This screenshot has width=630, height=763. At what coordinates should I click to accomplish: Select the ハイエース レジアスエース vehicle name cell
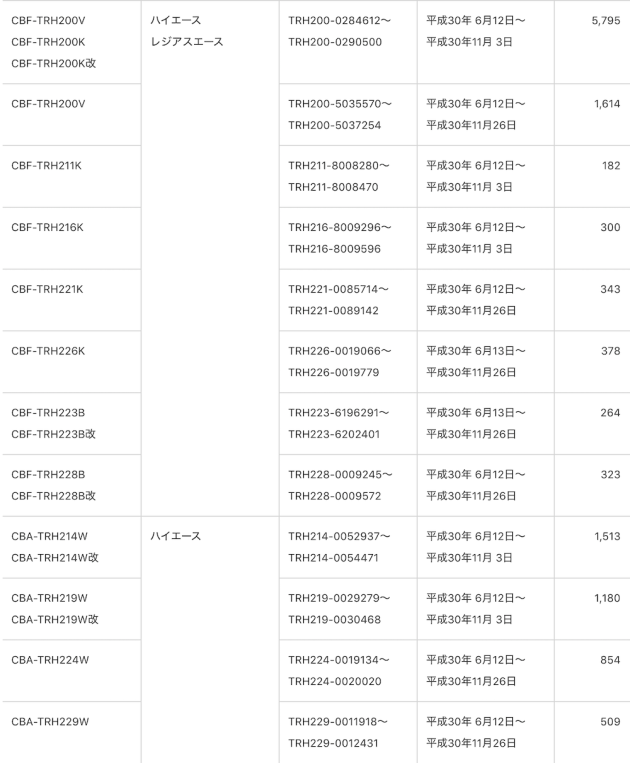point(210,258)
